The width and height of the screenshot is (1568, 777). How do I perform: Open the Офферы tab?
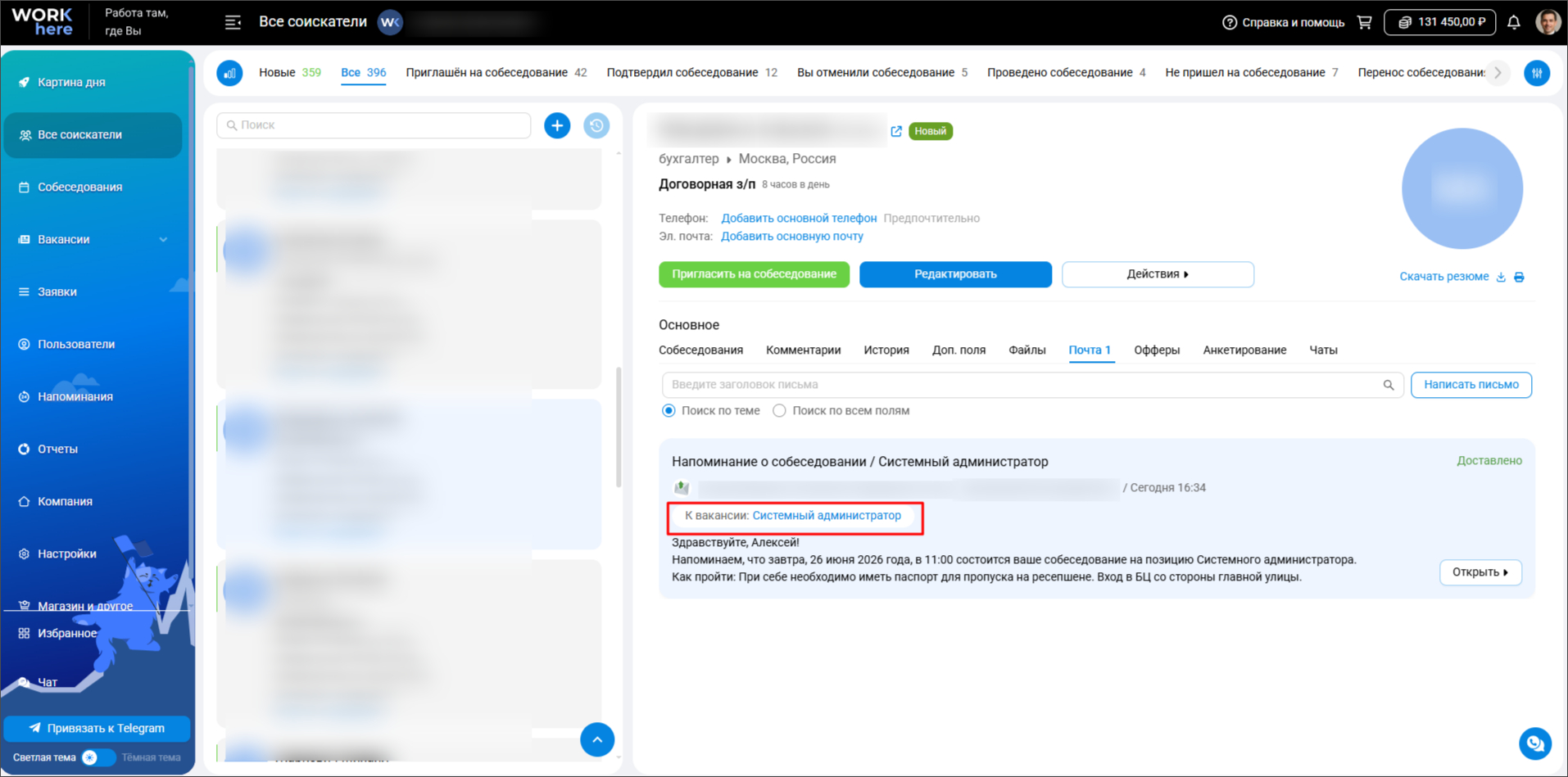tap(1157, 350)
